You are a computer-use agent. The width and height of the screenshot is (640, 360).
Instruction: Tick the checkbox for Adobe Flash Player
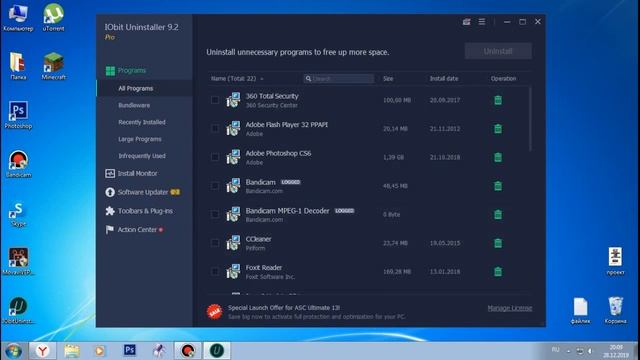click(x=215, y=129)
